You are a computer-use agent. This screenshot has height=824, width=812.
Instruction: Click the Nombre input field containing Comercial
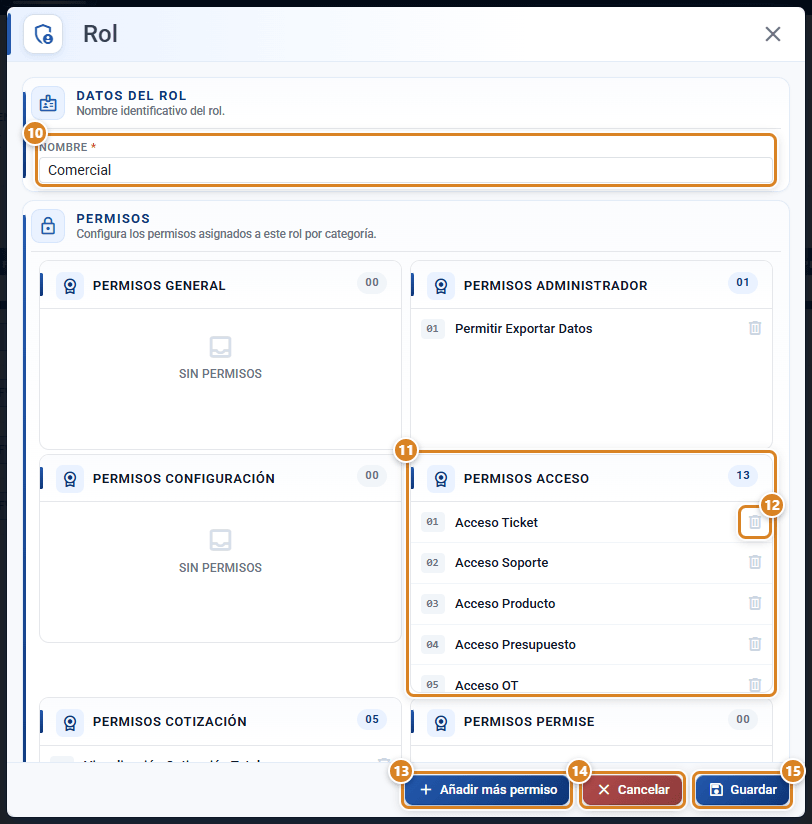coord(406,170)
